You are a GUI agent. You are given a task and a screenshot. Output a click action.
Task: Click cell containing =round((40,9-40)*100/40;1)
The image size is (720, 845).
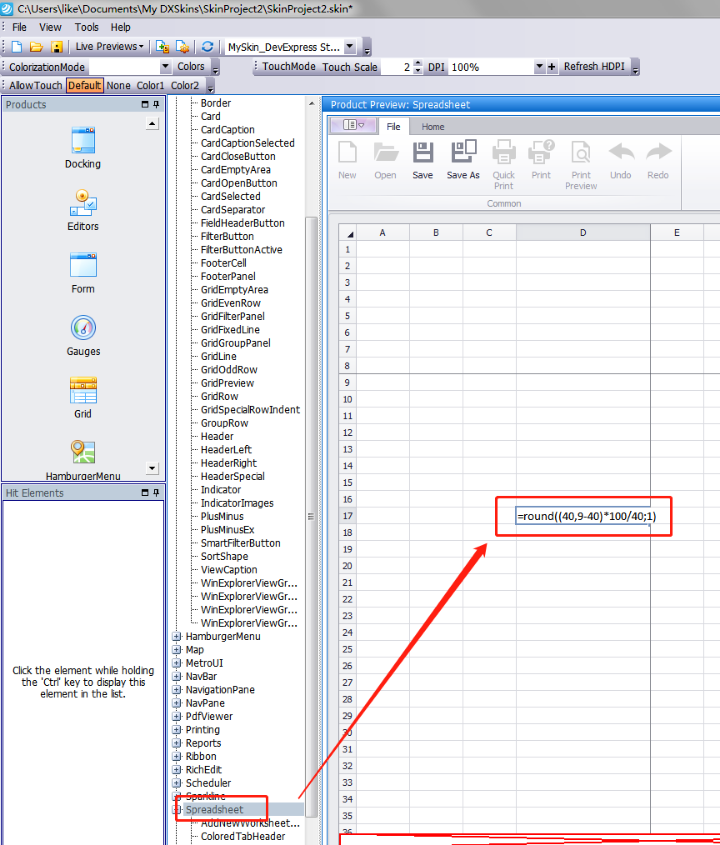point(583,516)
